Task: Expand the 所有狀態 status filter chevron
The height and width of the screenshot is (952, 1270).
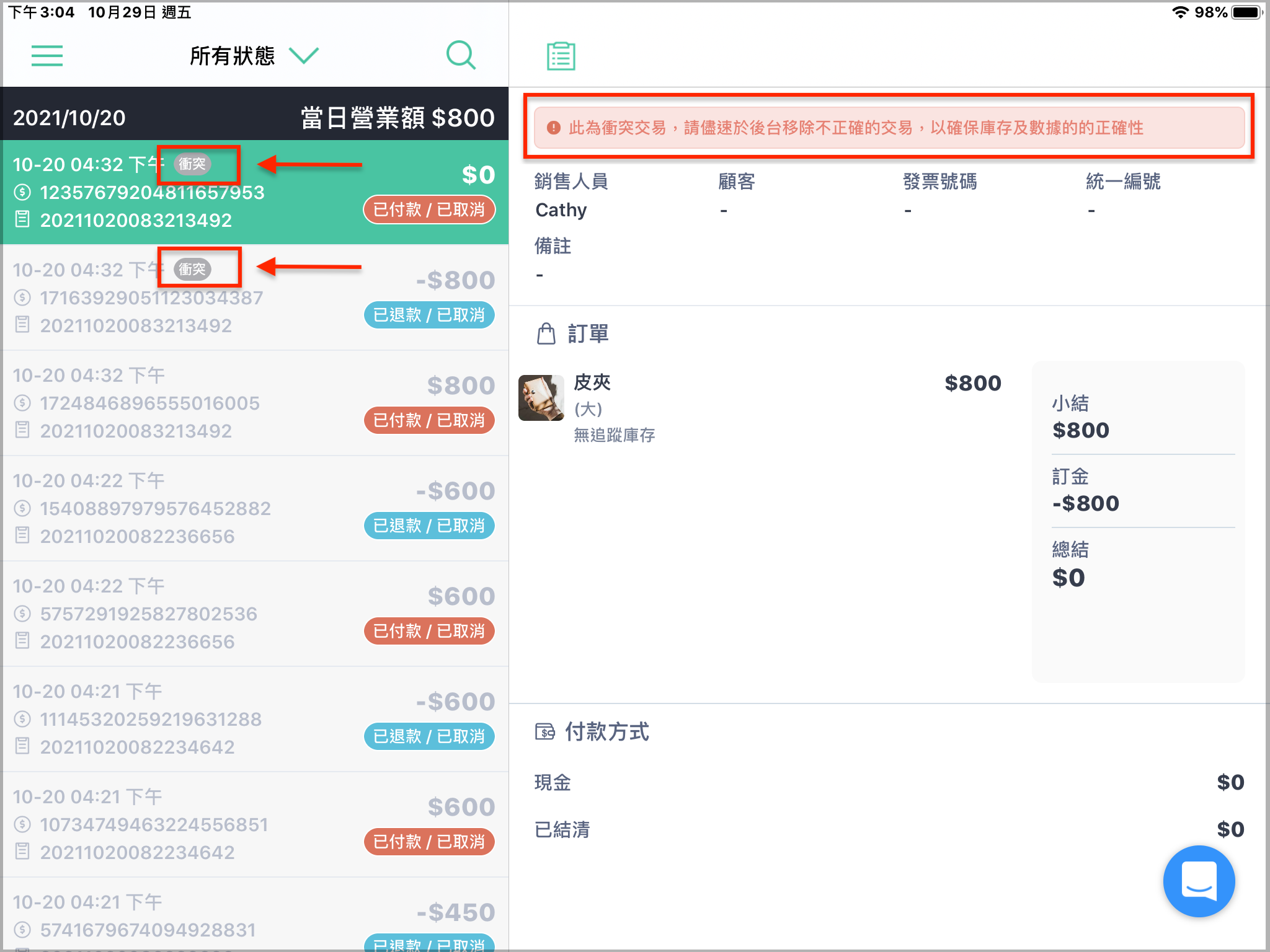Action: click(304, 56)
